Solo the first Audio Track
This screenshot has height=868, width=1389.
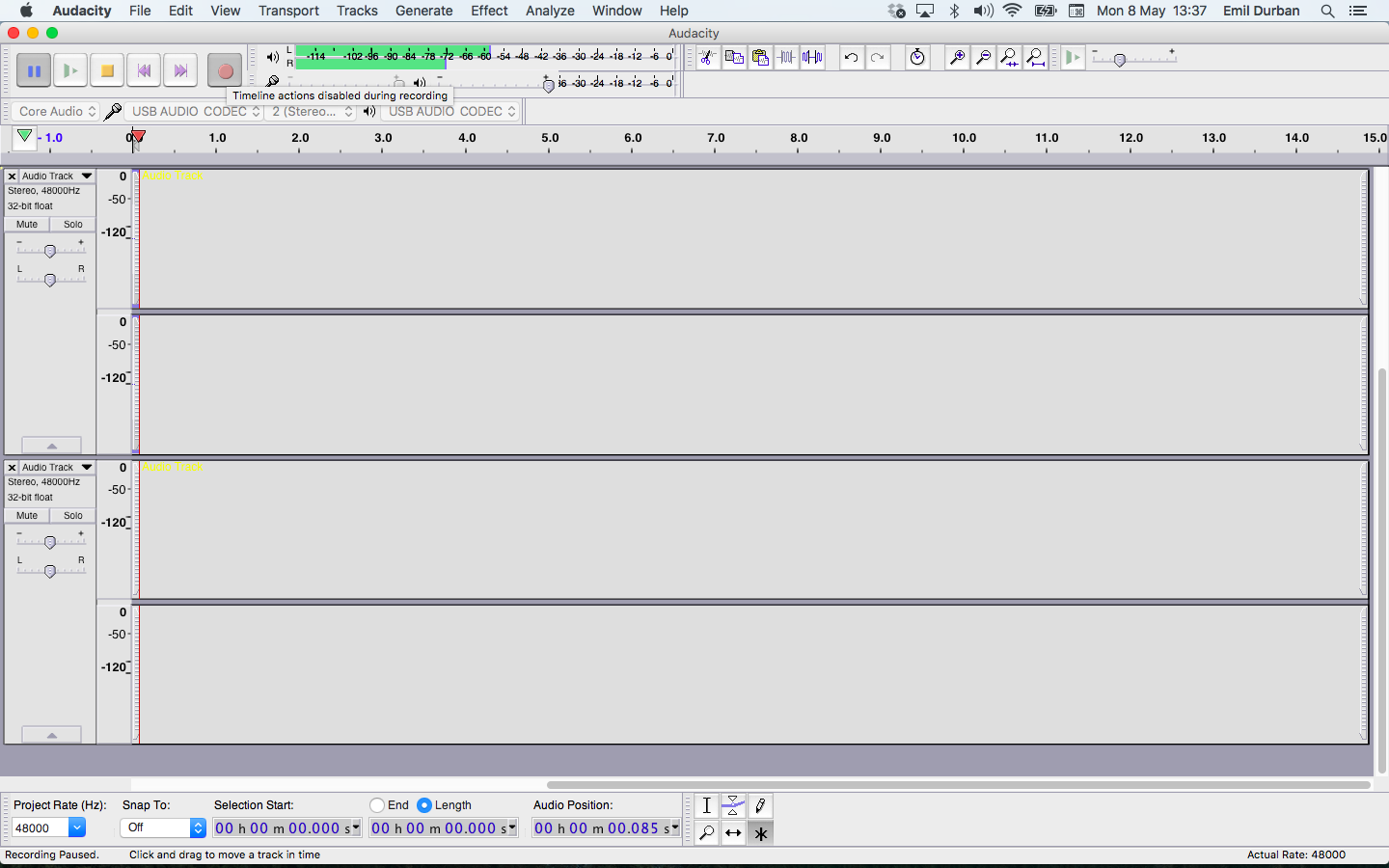(73, 224)
